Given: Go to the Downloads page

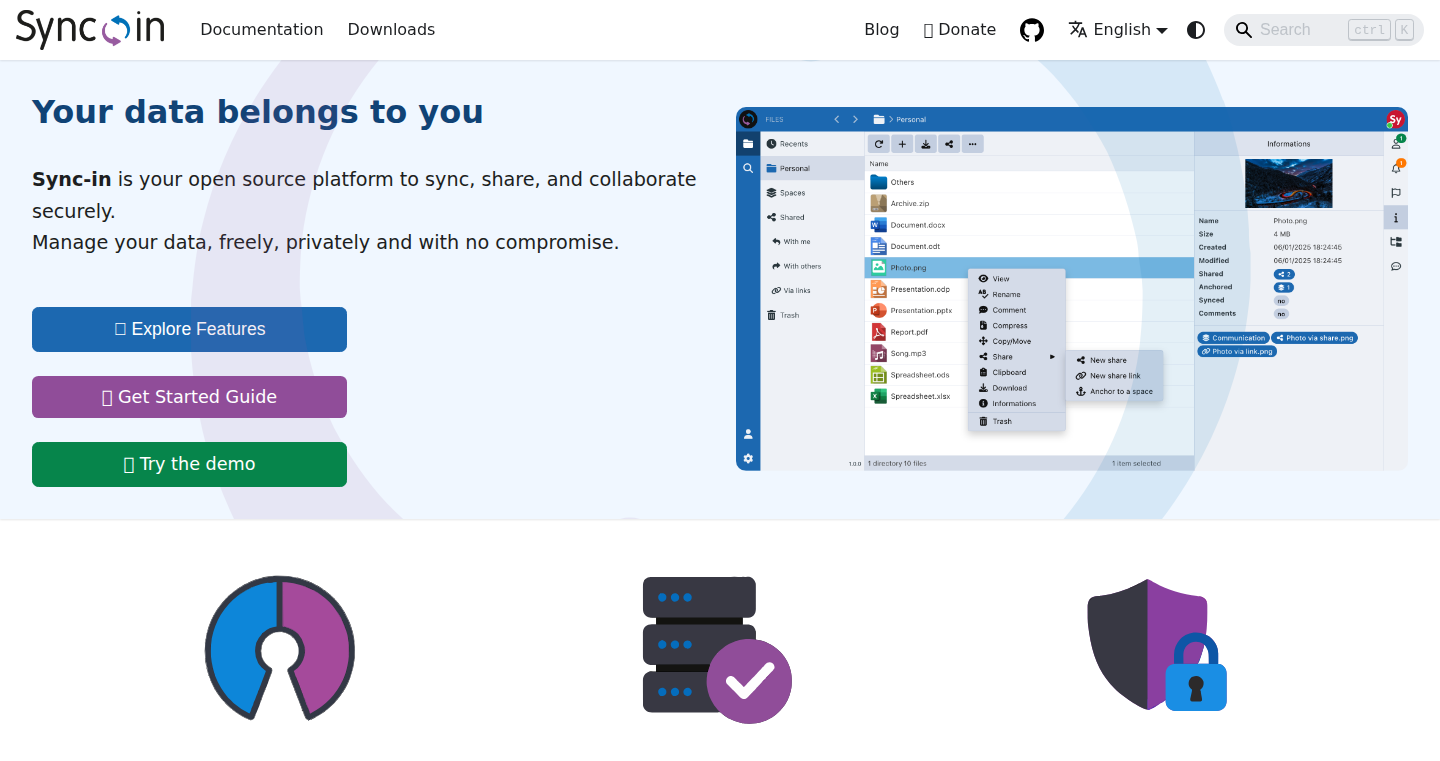Looking at the screenshot, I should pyautogui.click(x=391, y=30).
